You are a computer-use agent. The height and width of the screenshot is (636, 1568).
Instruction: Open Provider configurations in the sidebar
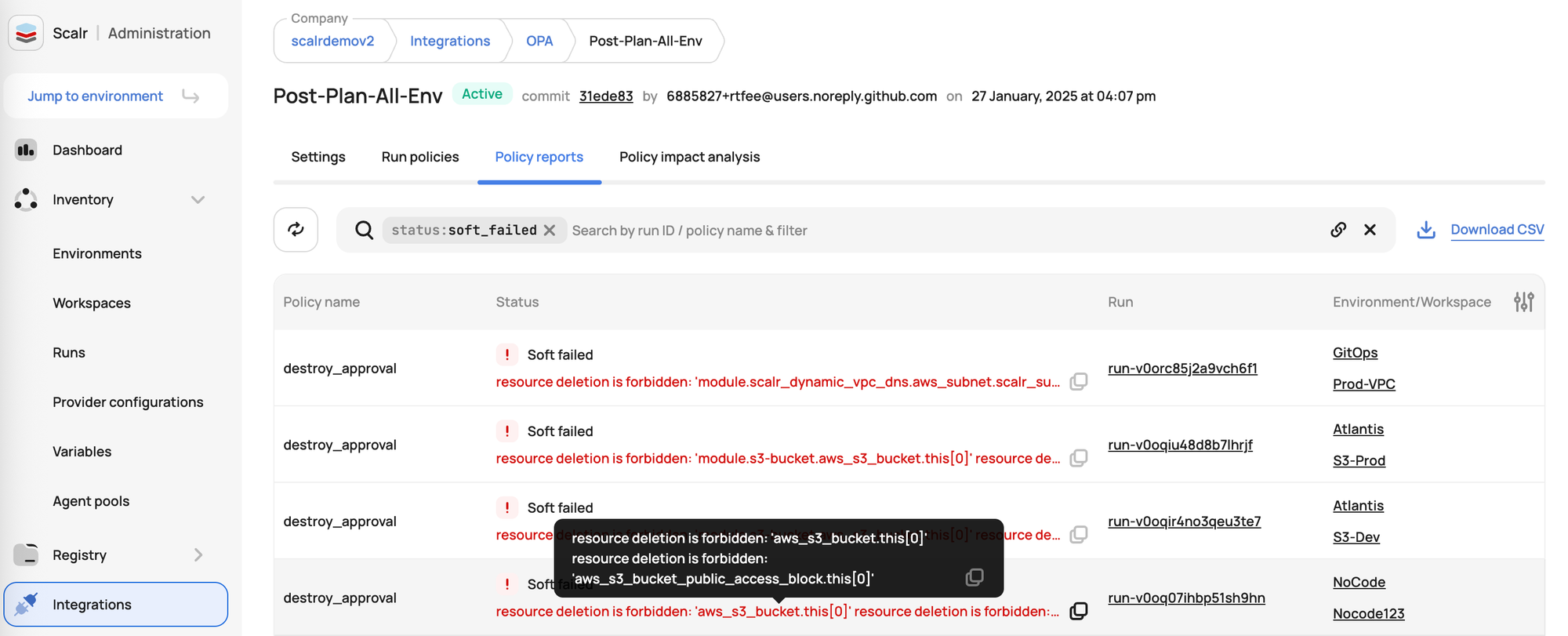point(128,402)
